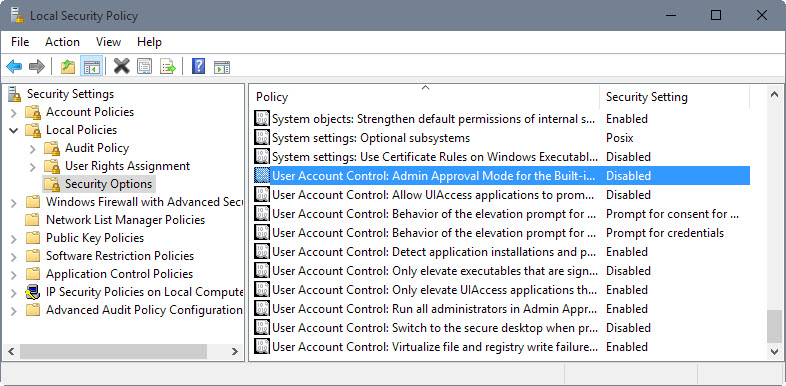Open Help via the blue question mark icon

(x=199, y=66)
